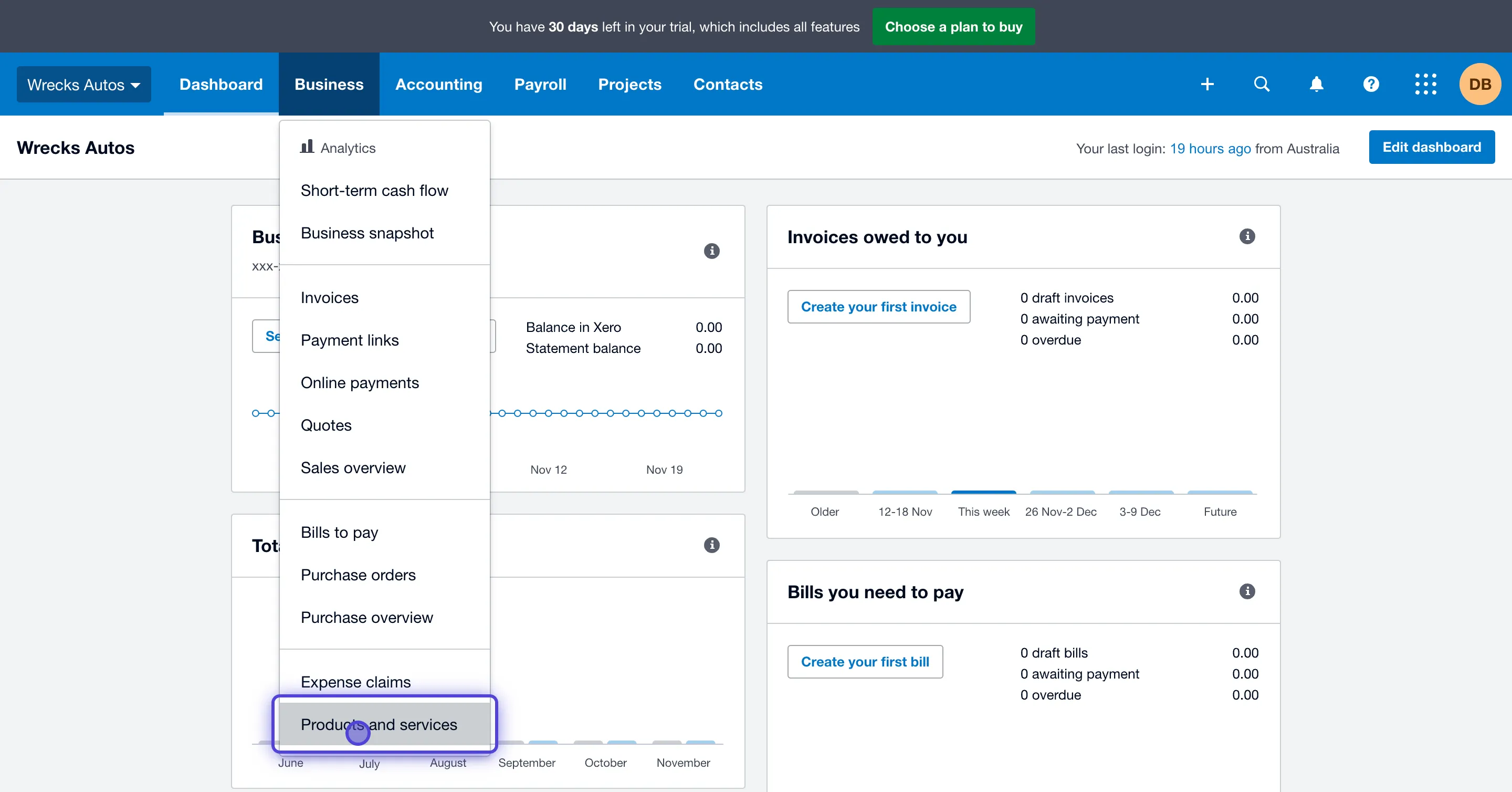Viewport: 1512px width, 792px height.
Task: Select Business snapshot menu item
Action: coord(384,233)
